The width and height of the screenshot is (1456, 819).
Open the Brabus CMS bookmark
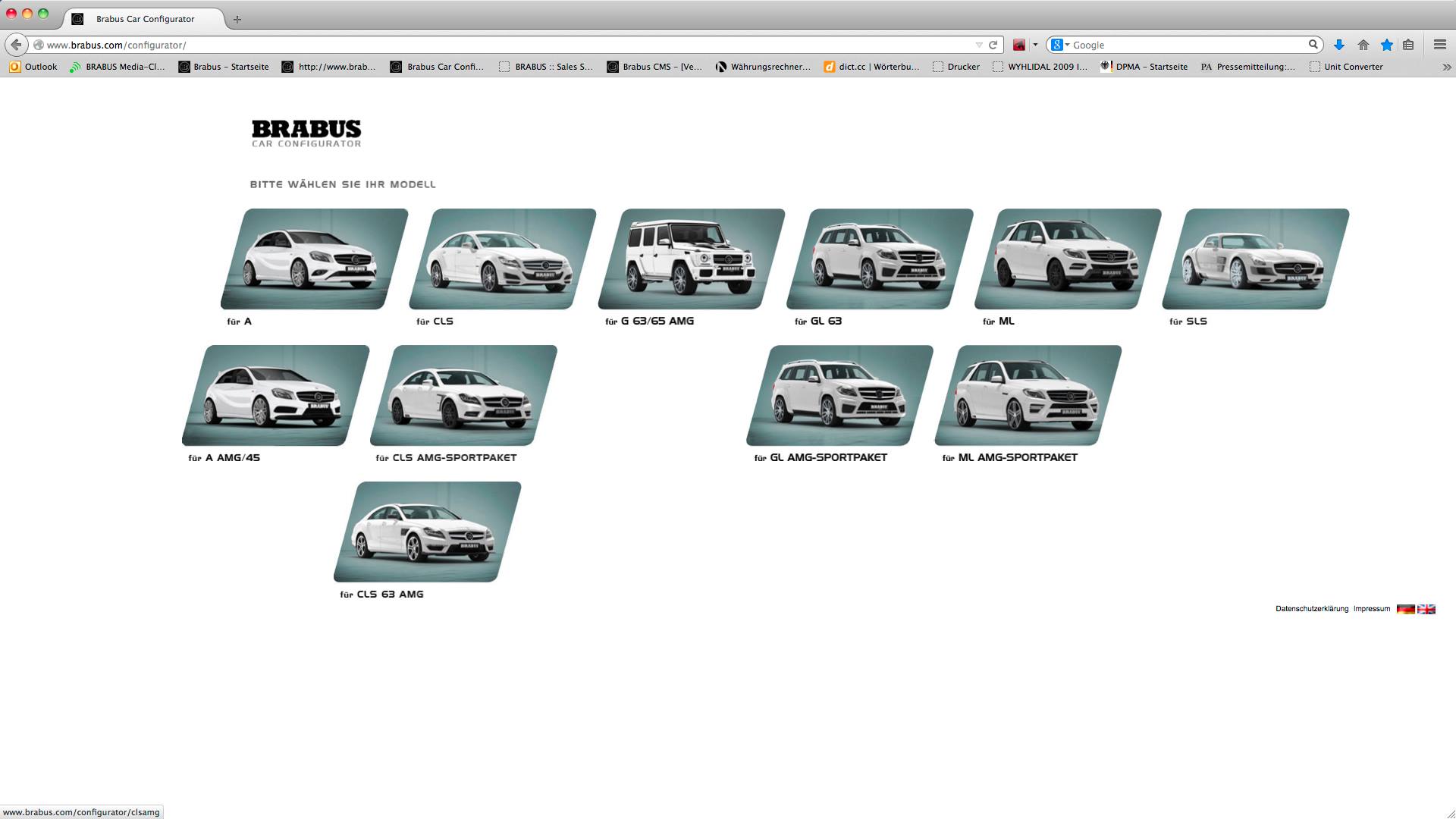(x=654, y=67)
